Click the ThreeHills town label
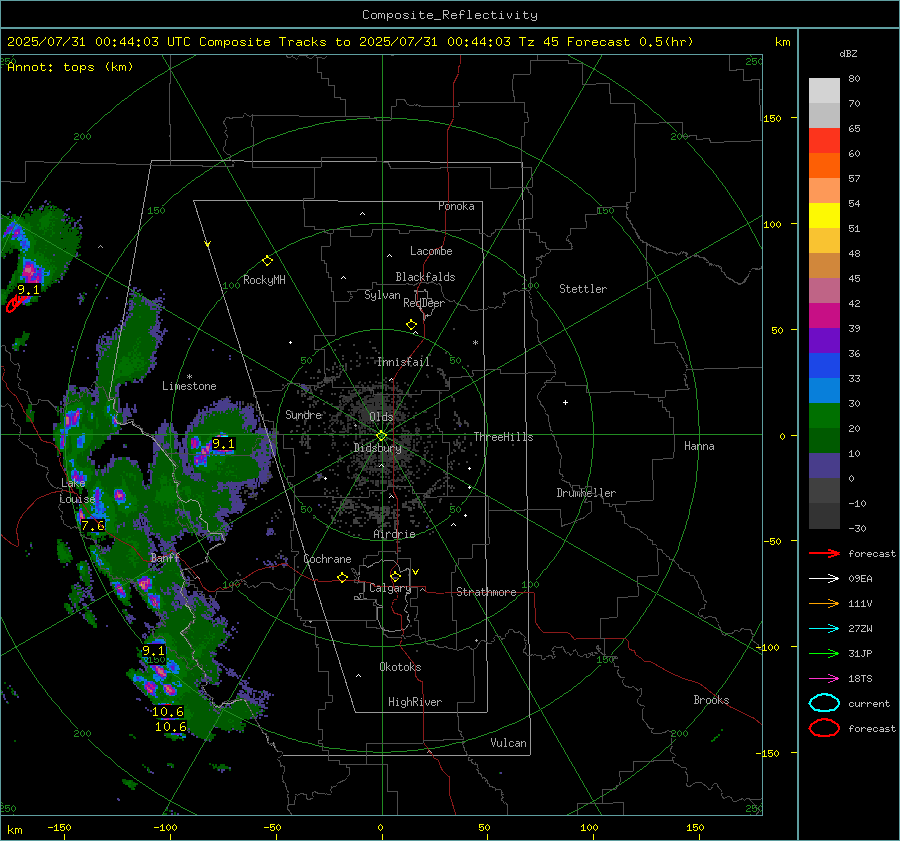This screenshot has width=900, height=841. point(503,437)
